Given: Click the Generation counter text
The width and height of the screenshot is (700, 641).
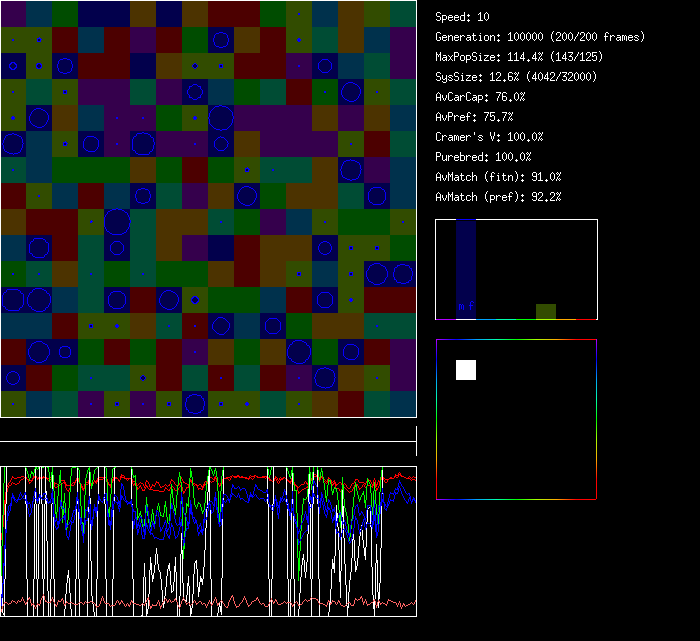Looking at the screenshot, I should click(x=540, y=37).
